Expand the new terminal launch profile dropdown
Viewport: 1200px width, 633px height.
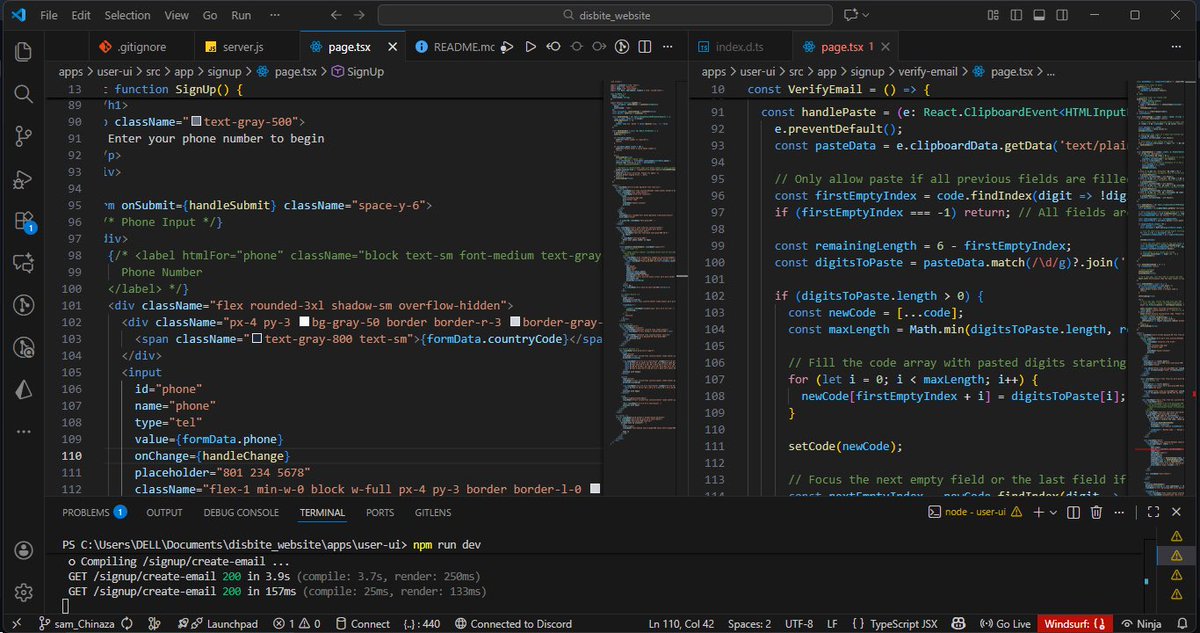click(1053, 512)
